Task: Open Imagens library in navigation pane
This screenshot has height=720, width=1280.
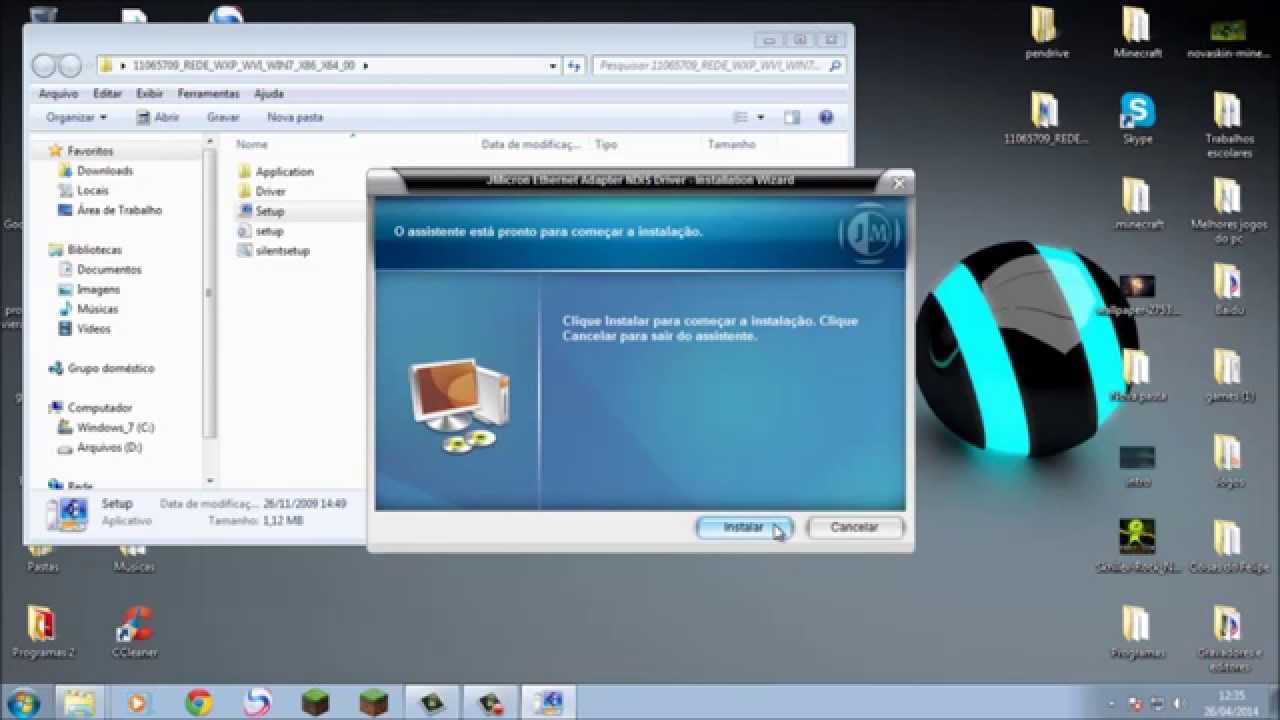Action: pyautogui.click(x=98, y=289)
